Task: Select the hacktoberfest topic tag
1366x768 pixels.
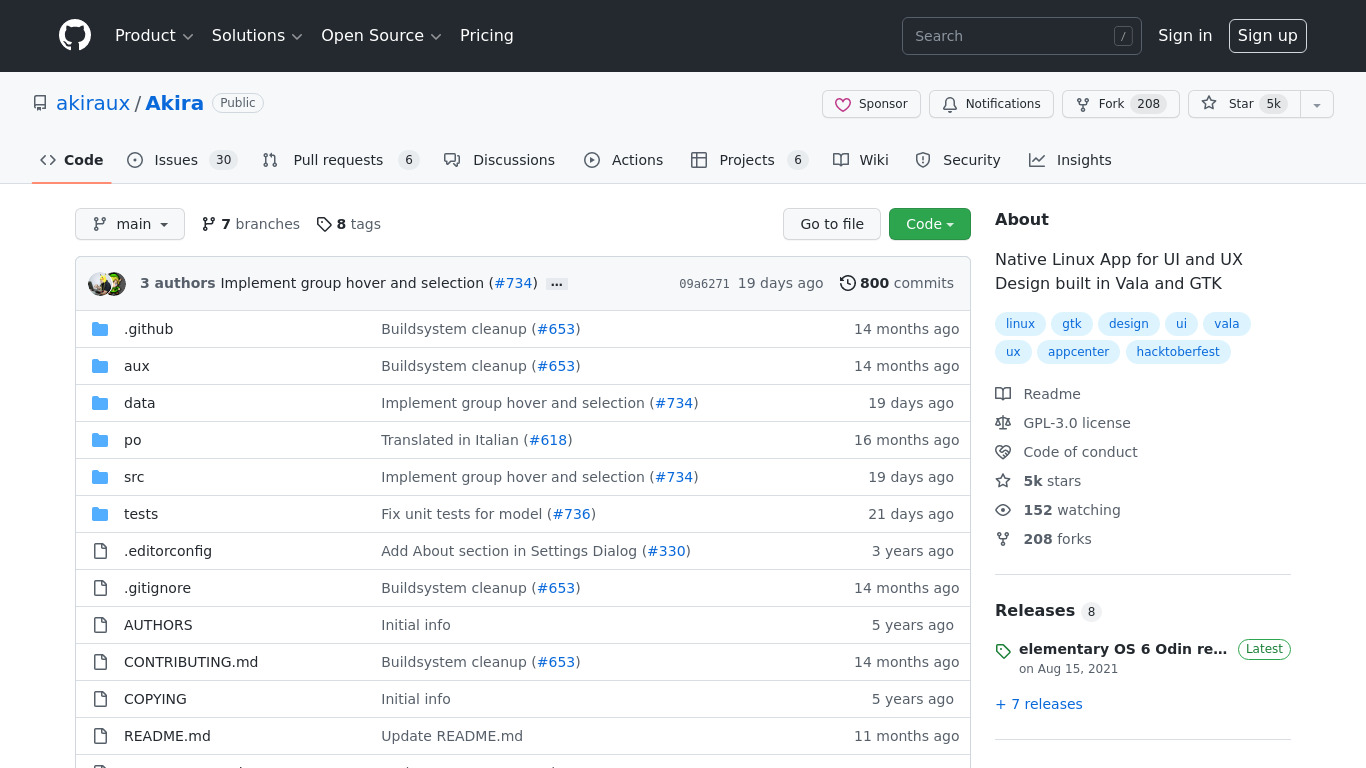Action: [x=1178, y=352]
